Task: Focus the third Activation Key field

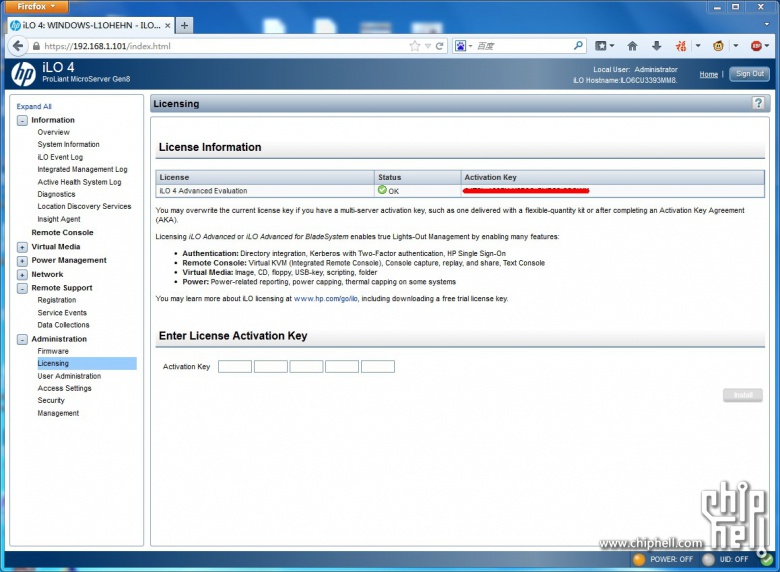Action: pos(306,367)
